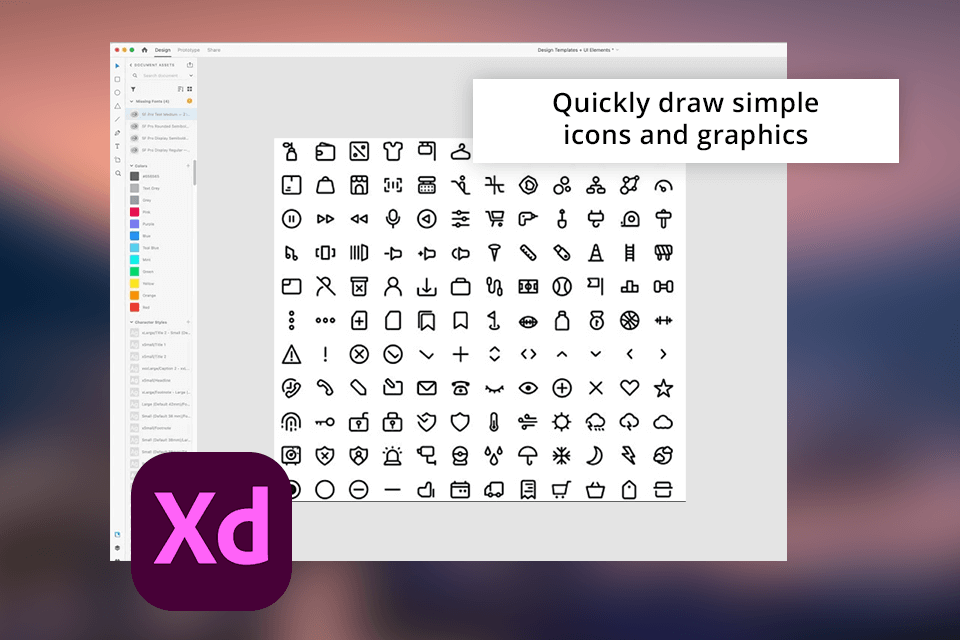Pick the Red color swatch
The height and width of the screenshot is (640, 960).
click(x=135, y=307)
